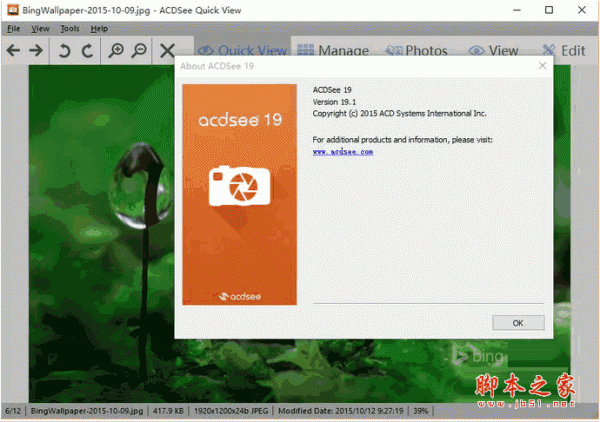Rotate image counterclockwise
The width and height of the screenshot is (600, 422).
click(64, 50)
